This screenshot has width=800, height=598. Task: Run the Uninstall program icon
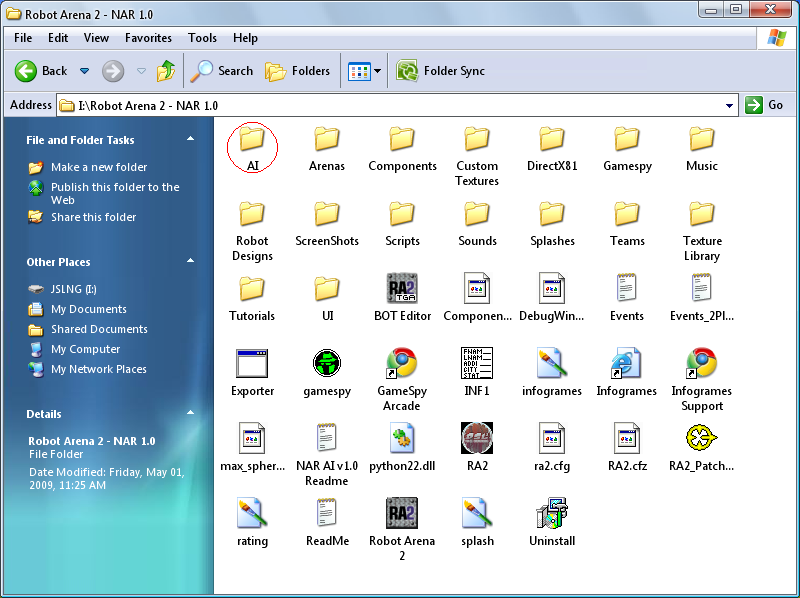coord(552,514)
